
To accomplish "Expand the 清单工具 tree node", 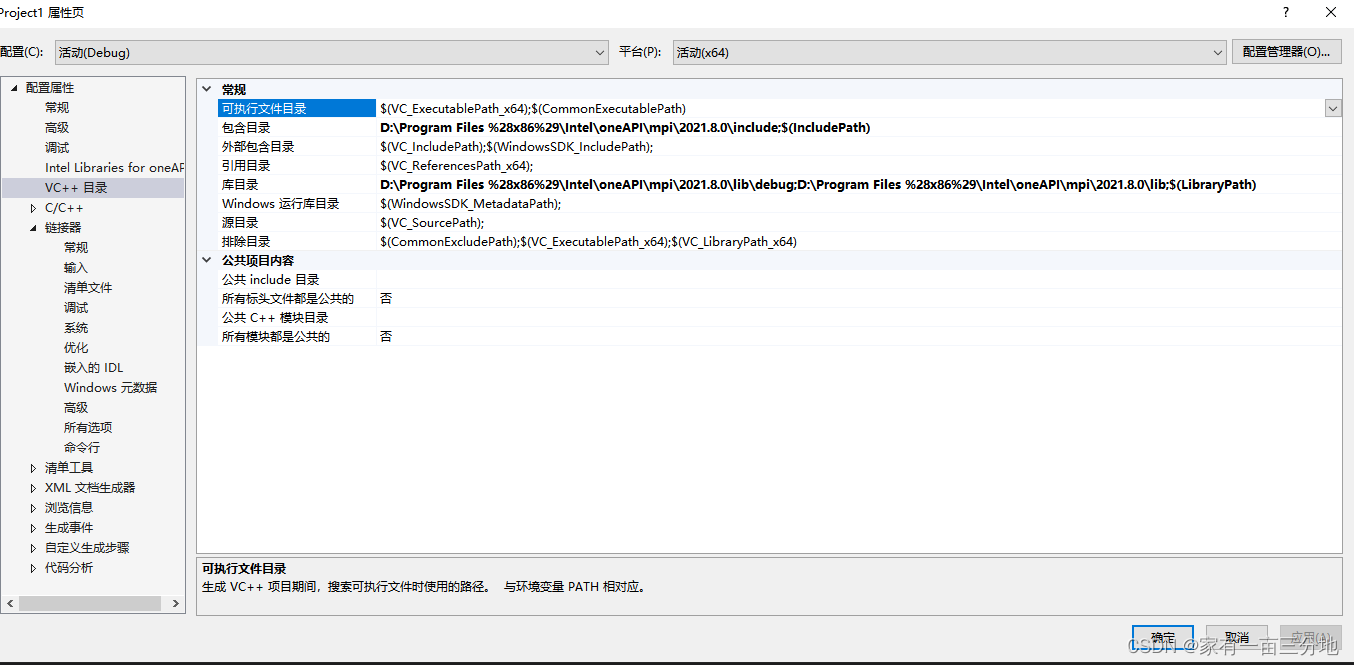I will coord(32,467).
